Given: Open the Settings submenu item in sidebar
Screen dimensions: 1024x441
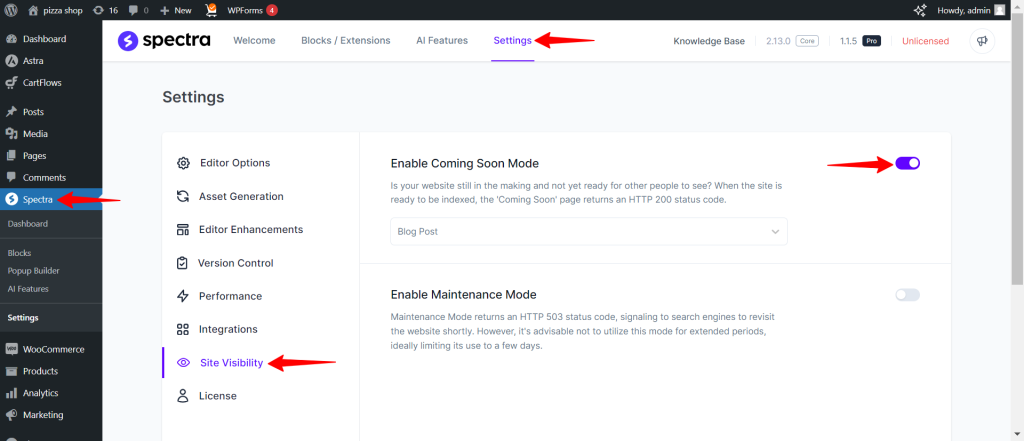Looking at the screenshot, I should tap(23, 318).
